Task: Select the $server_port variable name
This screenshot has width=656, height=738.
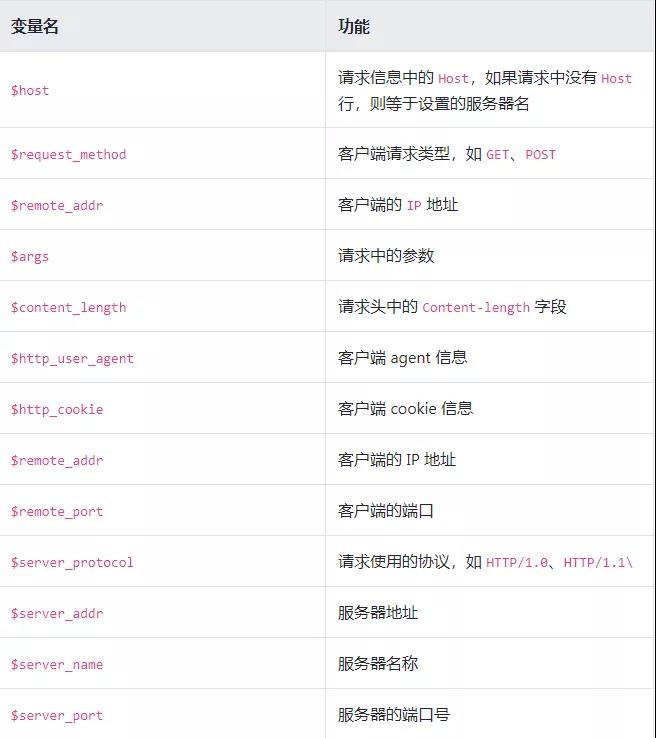Action: [57, 715]
